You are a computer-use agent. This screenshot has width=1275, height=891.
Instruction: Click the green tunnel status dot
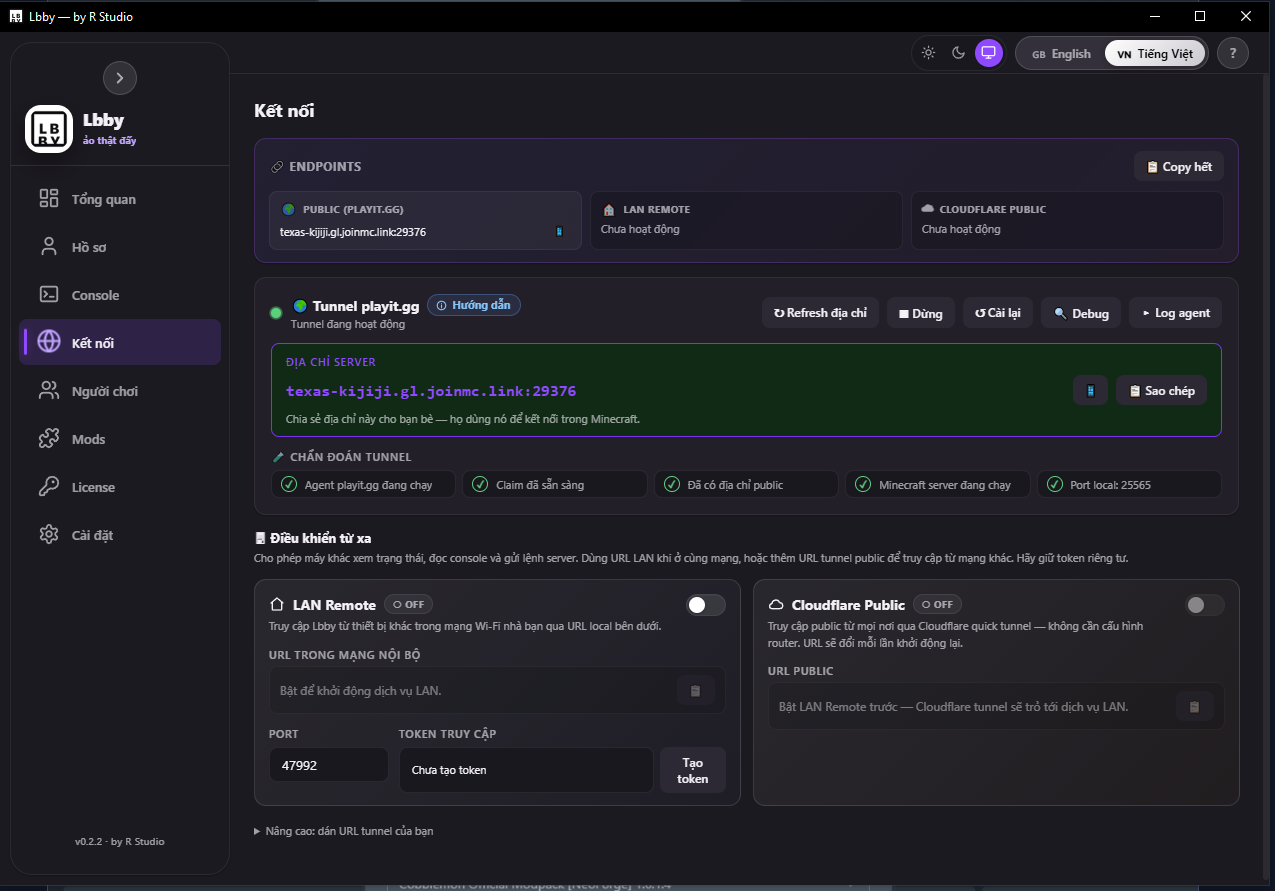click(277, 313)
